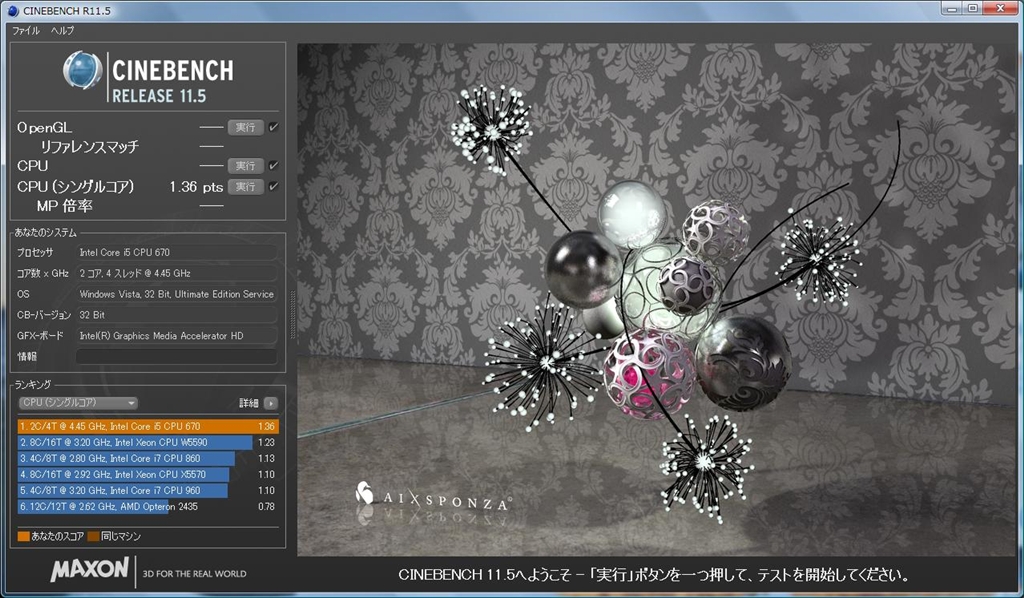The height and width of the screenshot is (598, 1024).
Task: Click the 情報 input field
Action: pyautogui.click(x=177, y=356)
